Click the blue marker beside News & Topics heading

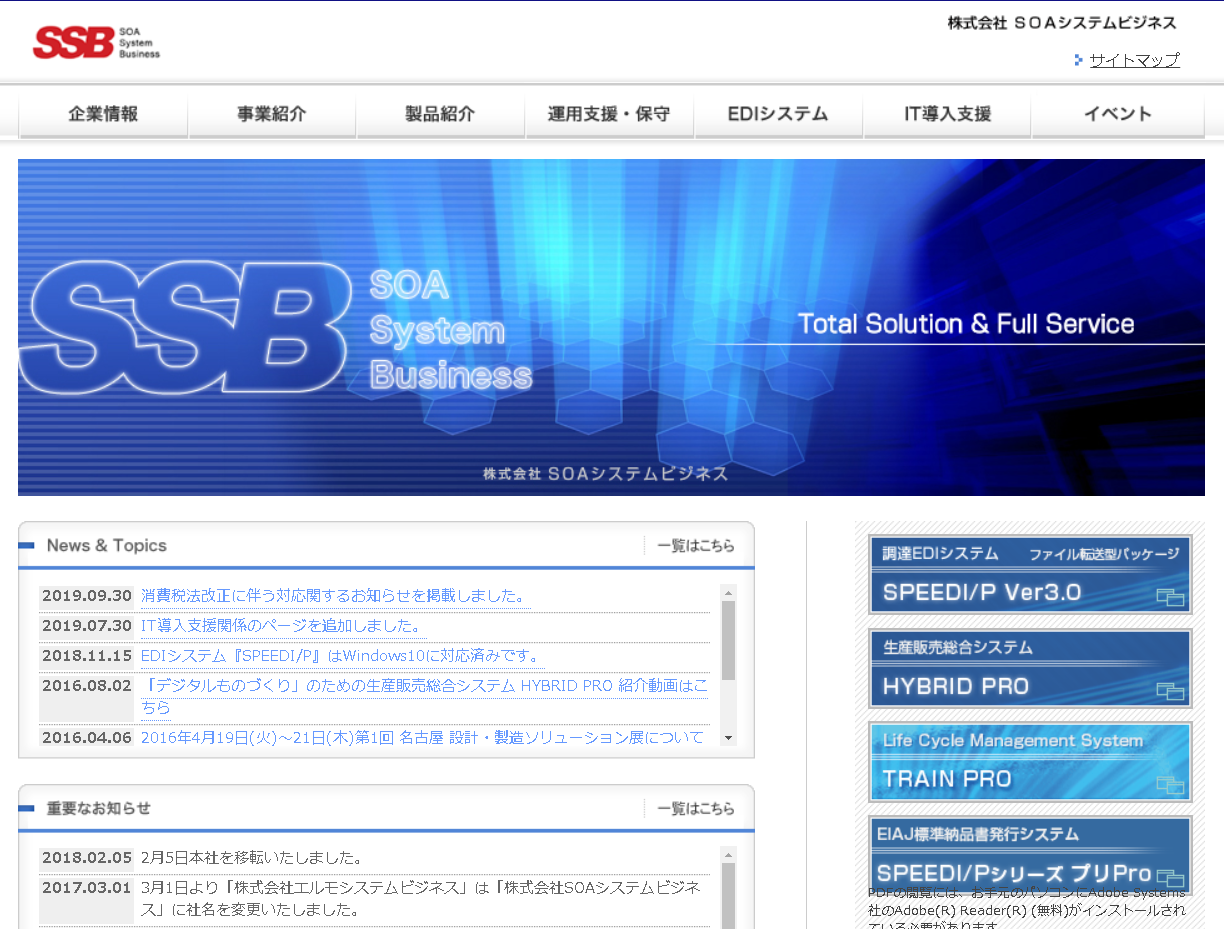(31, 544)
